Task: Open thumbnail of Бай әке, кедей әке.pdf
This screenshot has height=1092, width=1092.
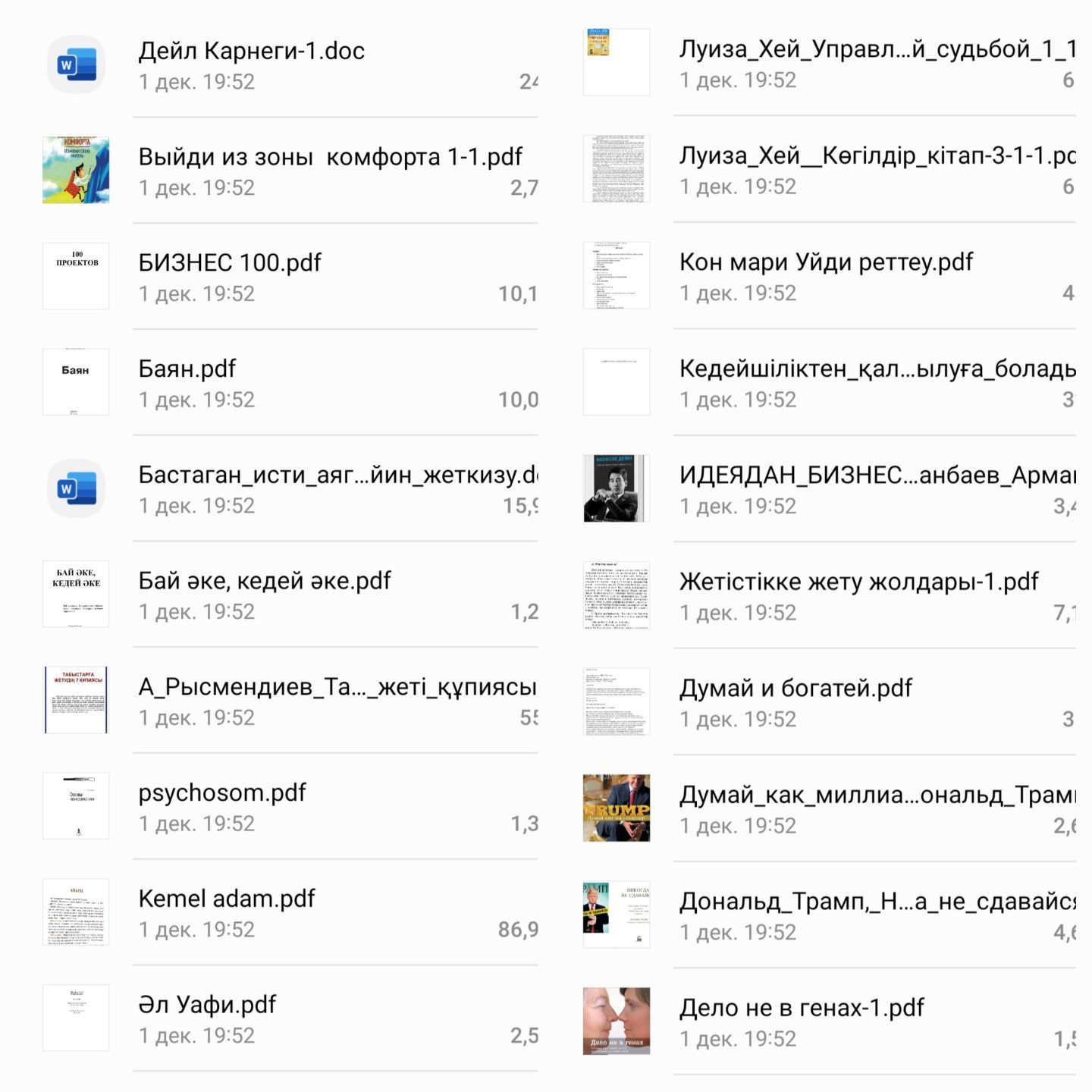Action: pyautogui.click(x=76, y=595)
